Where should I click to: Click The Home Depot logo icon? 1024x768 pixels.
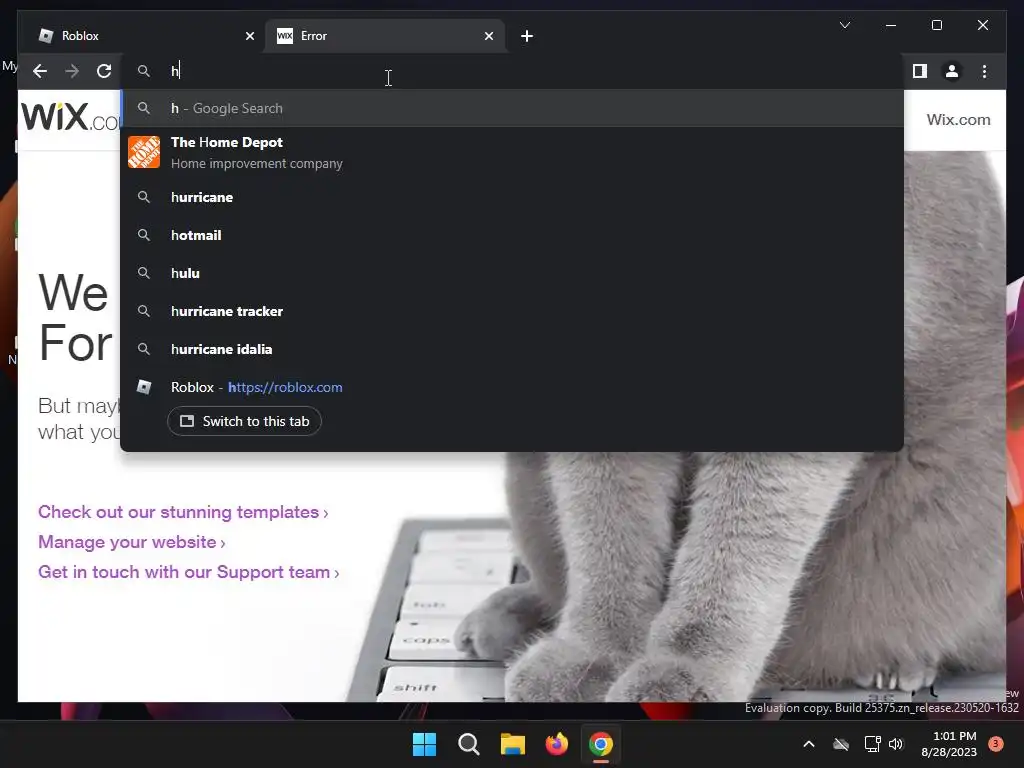(144, 152)
